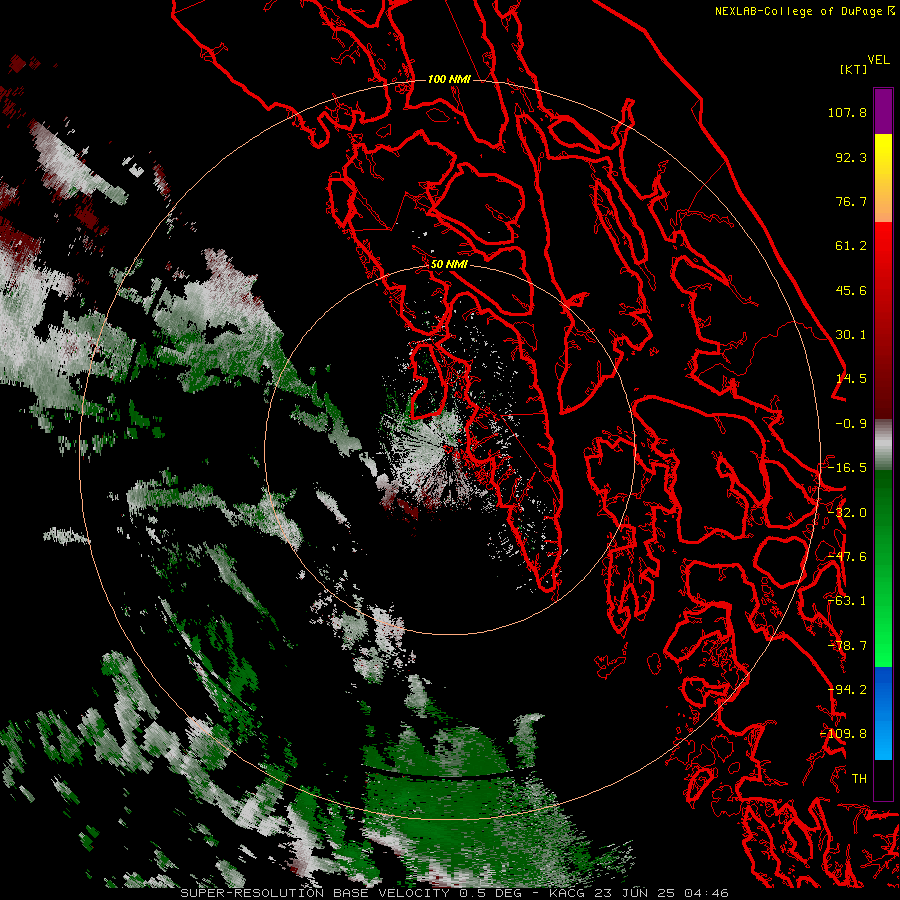Click the 45.6 velocity scale value
Screen dimensions: 900x900
pyautogui.click(x=851, y=290)
